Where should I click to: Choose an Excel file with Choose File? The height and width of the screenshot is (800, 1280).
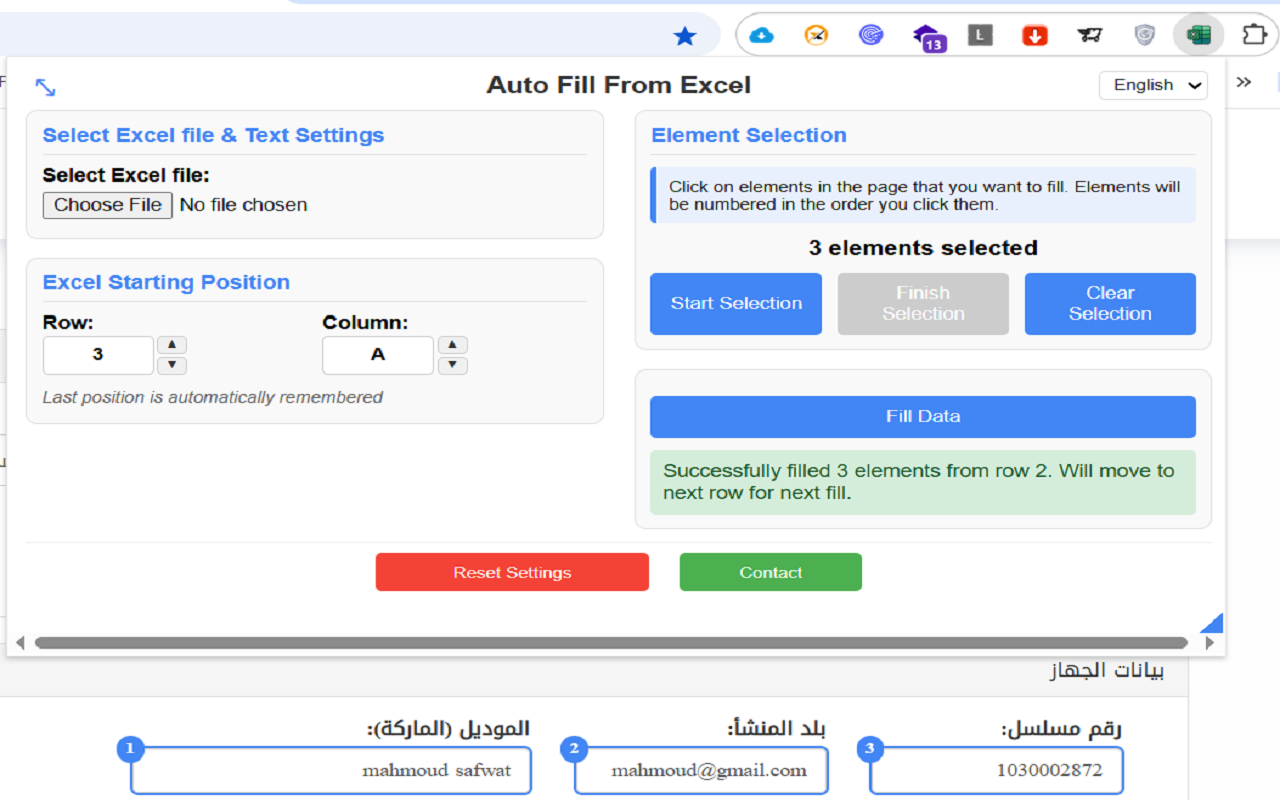pos(107,205)
